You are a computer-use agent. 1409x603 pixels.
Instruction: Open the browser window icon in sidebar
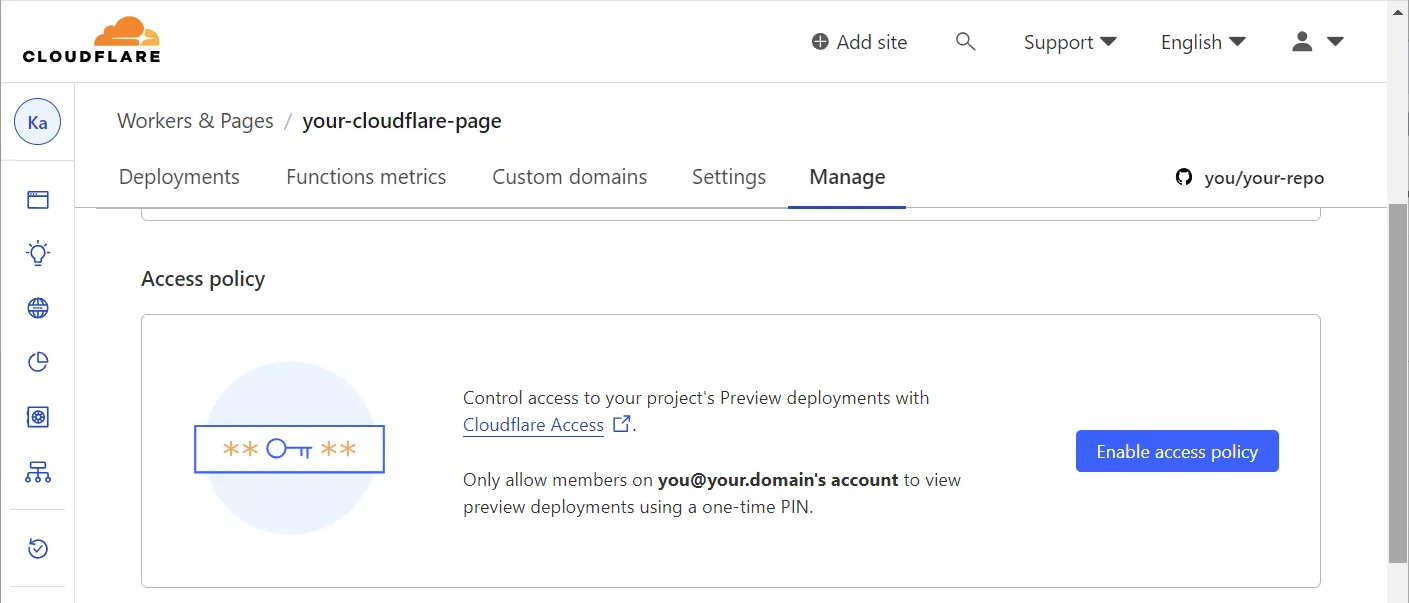point(38,200)
